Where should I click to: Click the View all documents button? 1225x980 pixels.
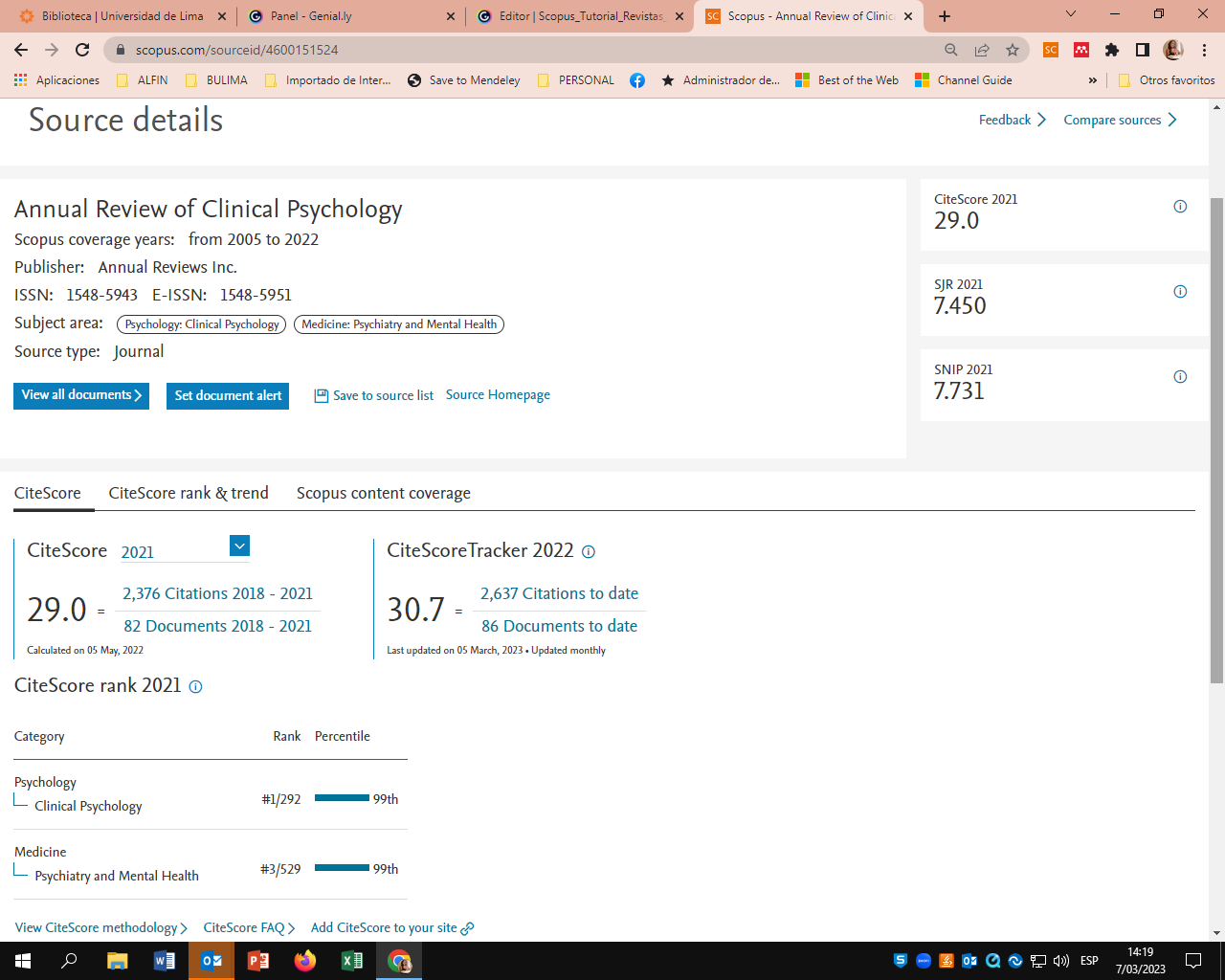point(80,394)
